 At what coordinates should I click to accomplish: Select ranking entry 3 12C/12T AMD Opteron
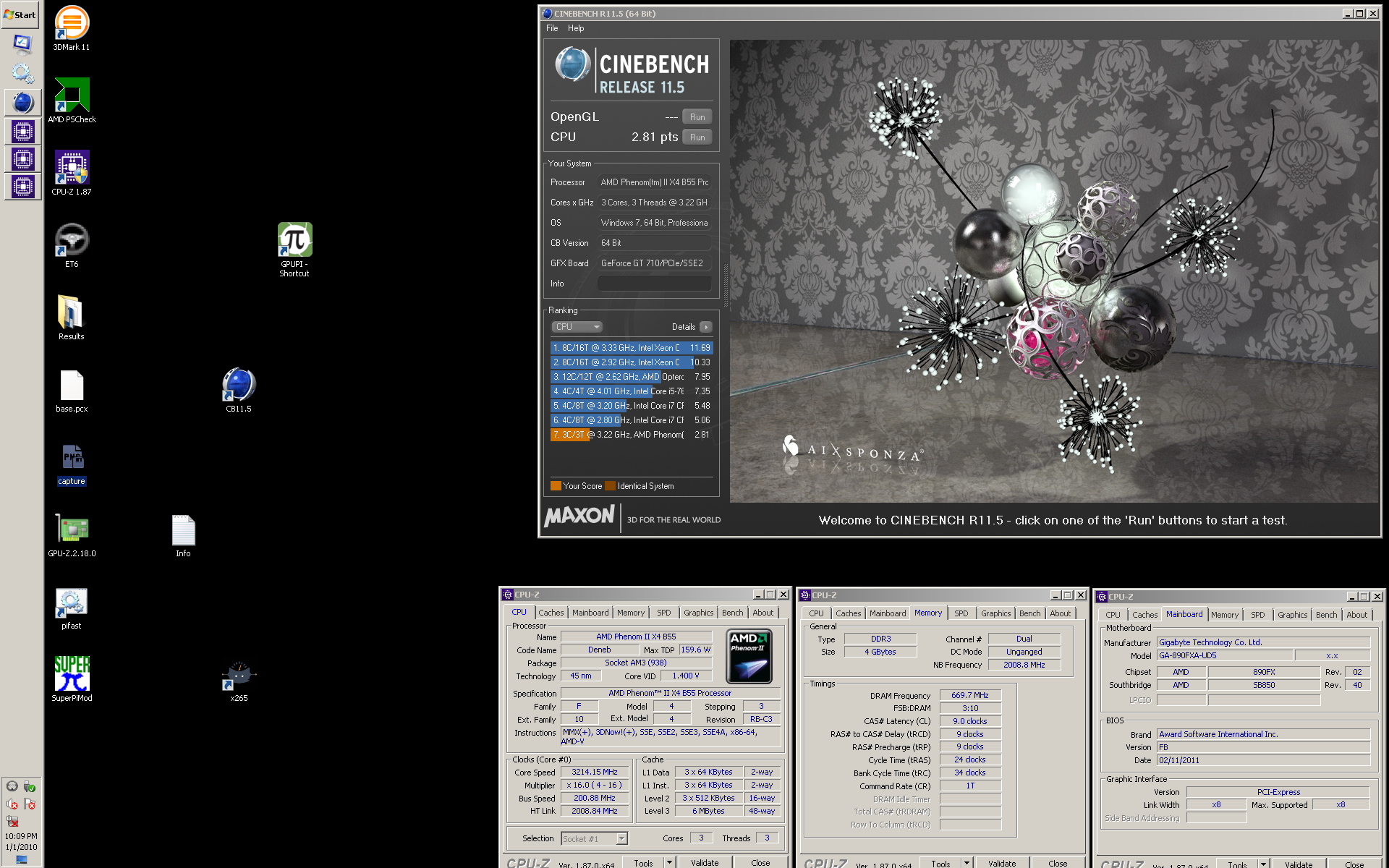632,377
